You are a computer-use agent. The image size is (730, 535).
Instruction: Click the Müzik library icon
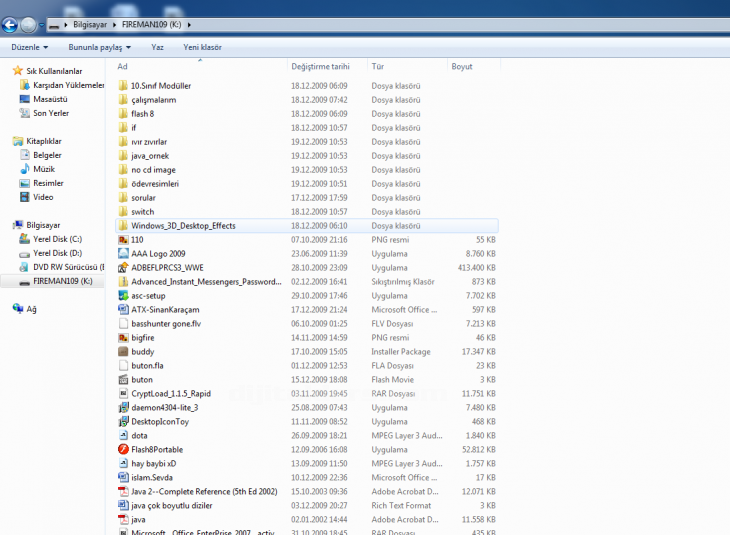(x=24, y=169)
